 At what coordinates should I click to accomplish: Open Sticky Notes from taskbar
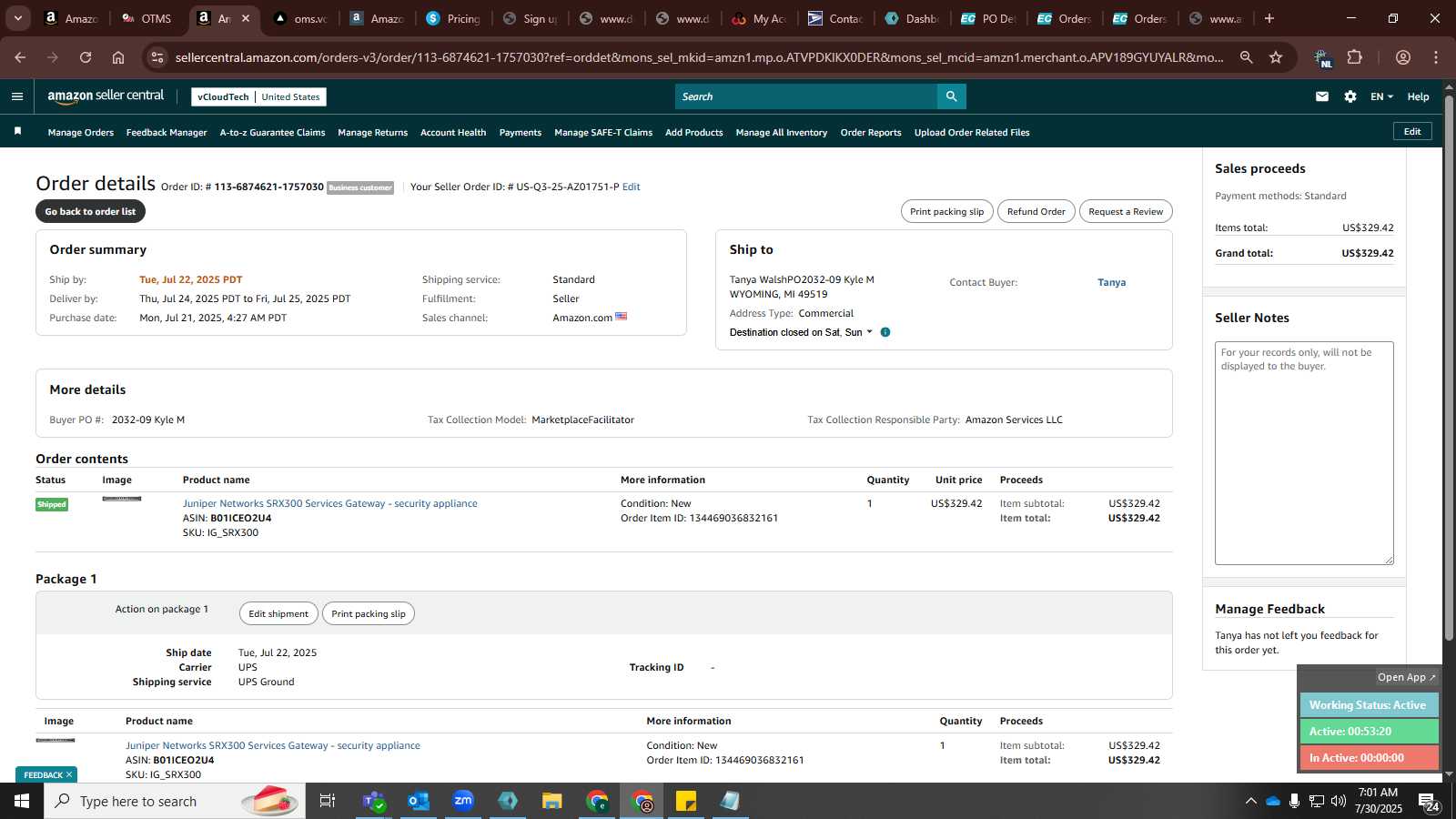[x=686, y=801]
